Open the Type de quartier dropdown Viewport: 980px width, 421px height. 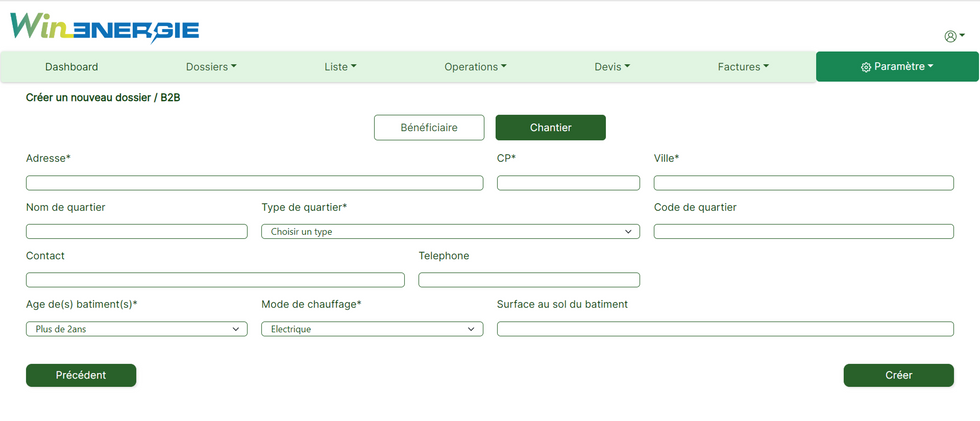[x=450, y=232]
